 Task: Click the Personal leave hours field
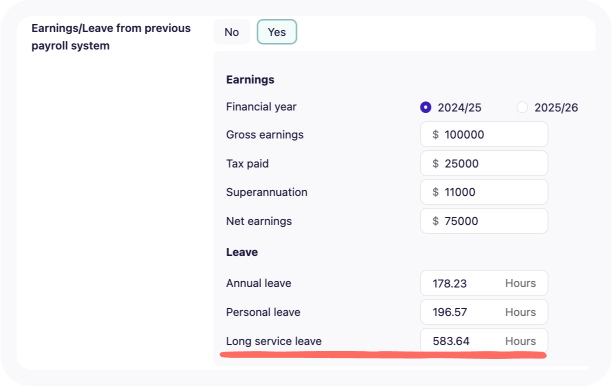tap(484, 312)
